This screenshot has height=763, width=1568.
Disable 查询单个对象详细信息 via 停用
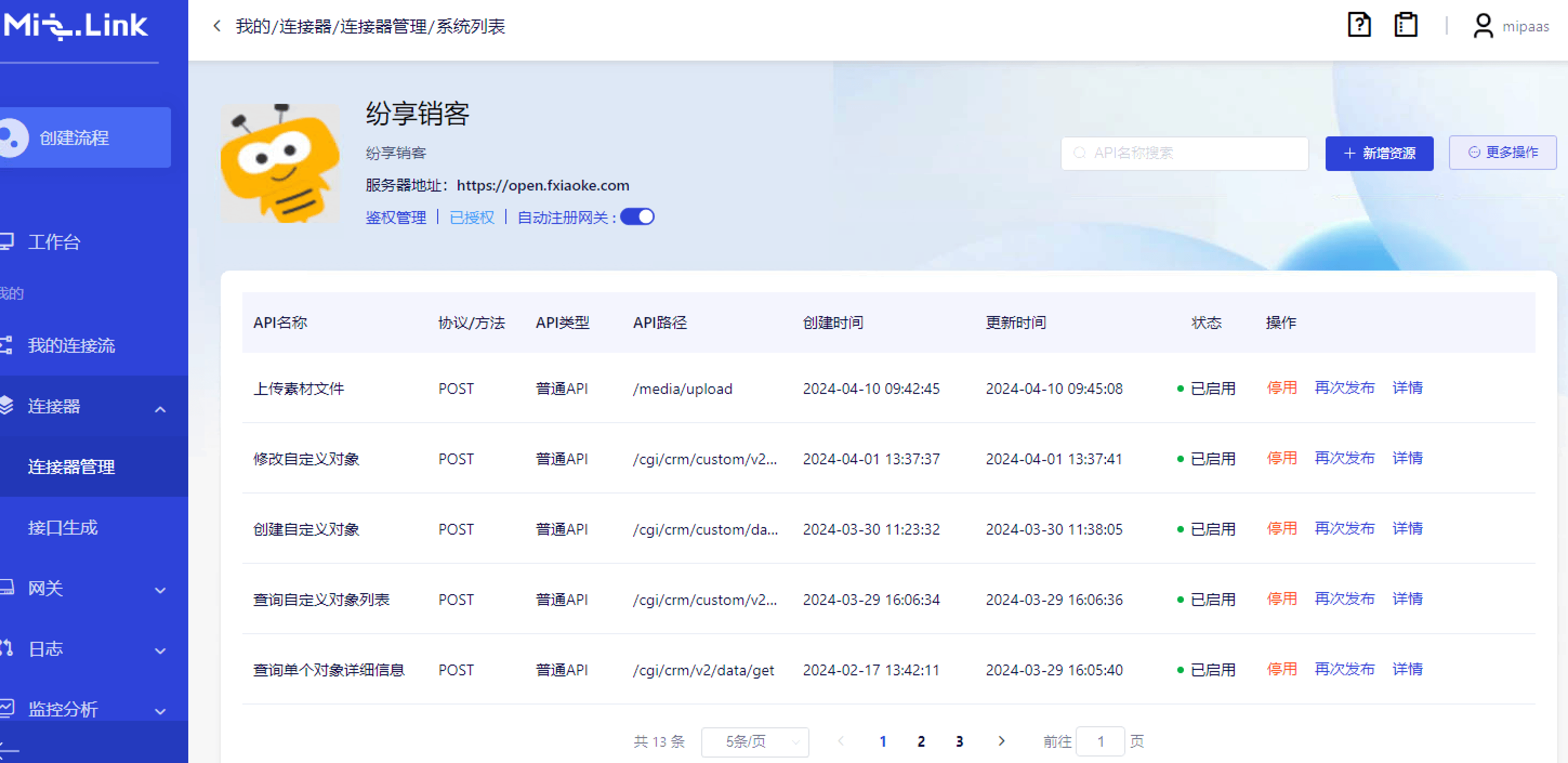pos(1282,669)
